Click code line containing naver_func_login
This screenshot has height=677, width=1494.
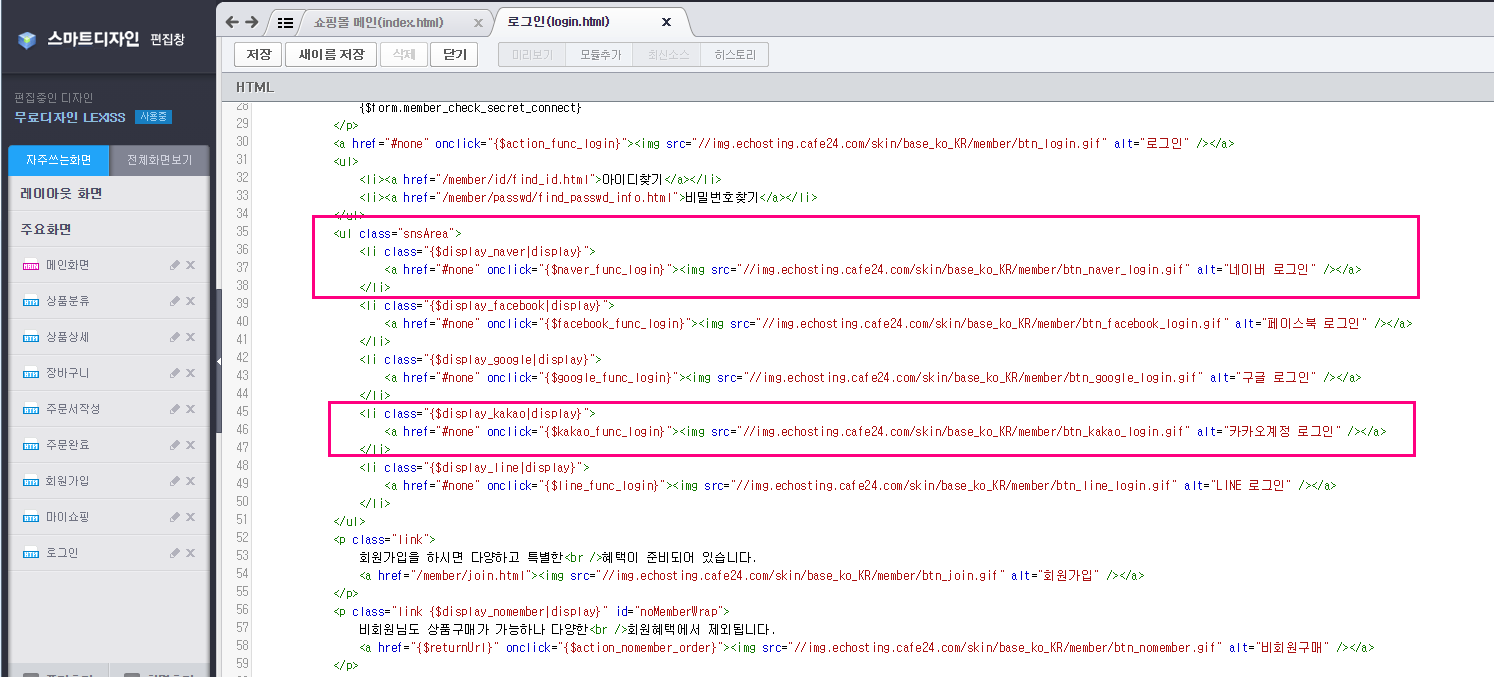tap(873, 270)
